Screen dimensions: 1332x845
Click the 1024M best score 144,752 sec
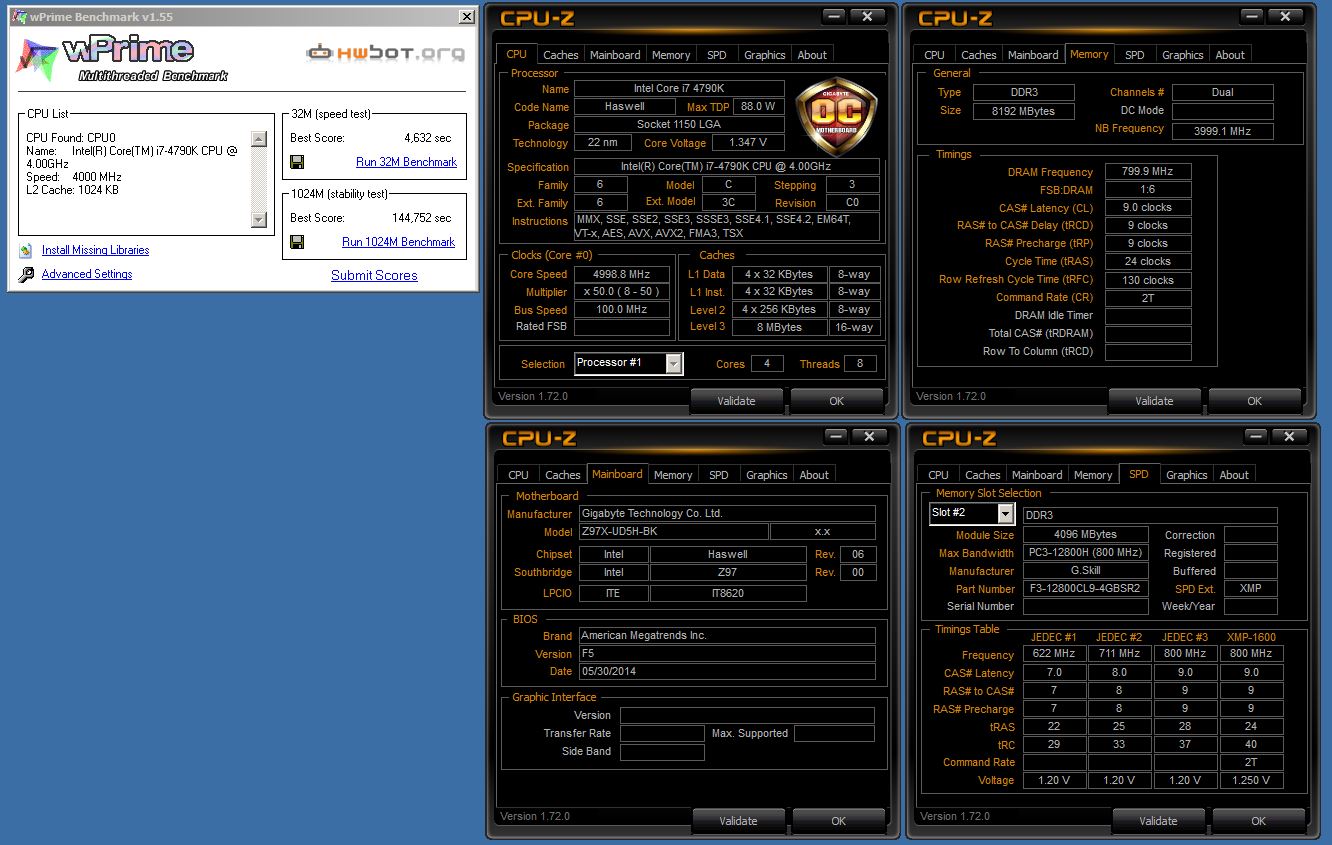click(x=421, y=218)
